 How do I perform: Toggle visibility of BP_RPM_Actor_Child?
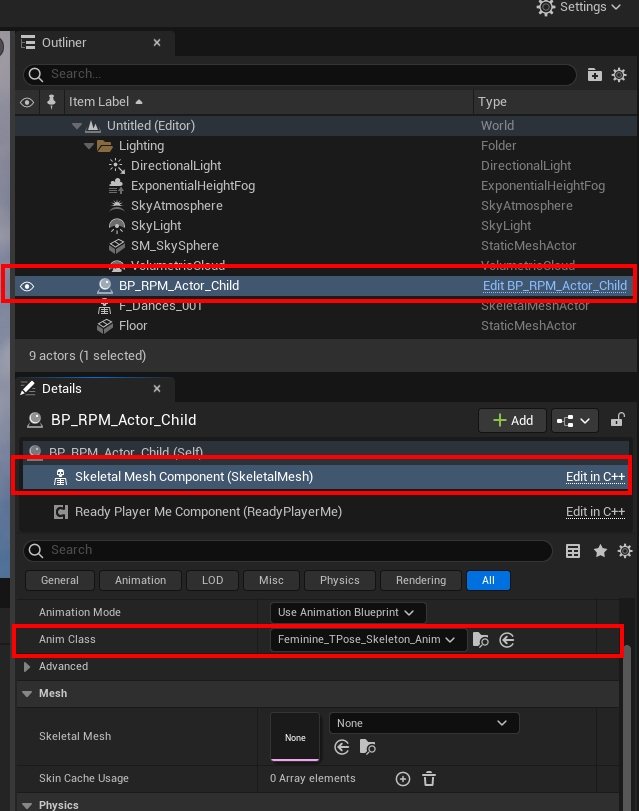tap(27, 286)
